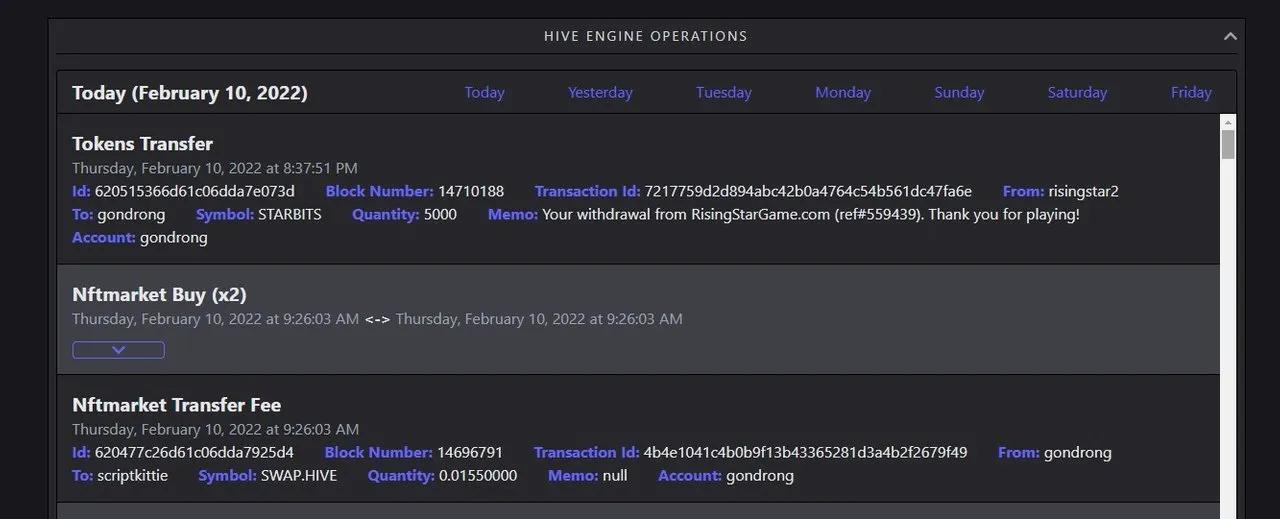This screenshot has height=519, width=1280.
Task: View Sunday's operations
Action: tap(959, 92)
